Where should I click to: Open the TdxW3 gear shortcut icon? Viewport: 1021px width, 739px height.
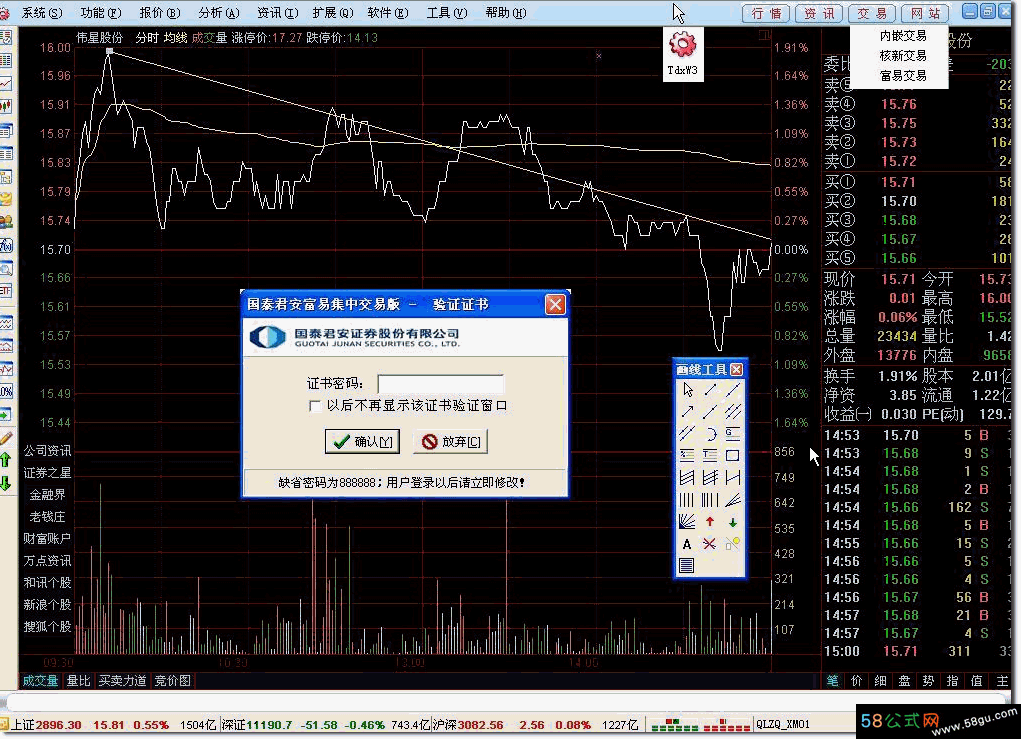point(682,53)
